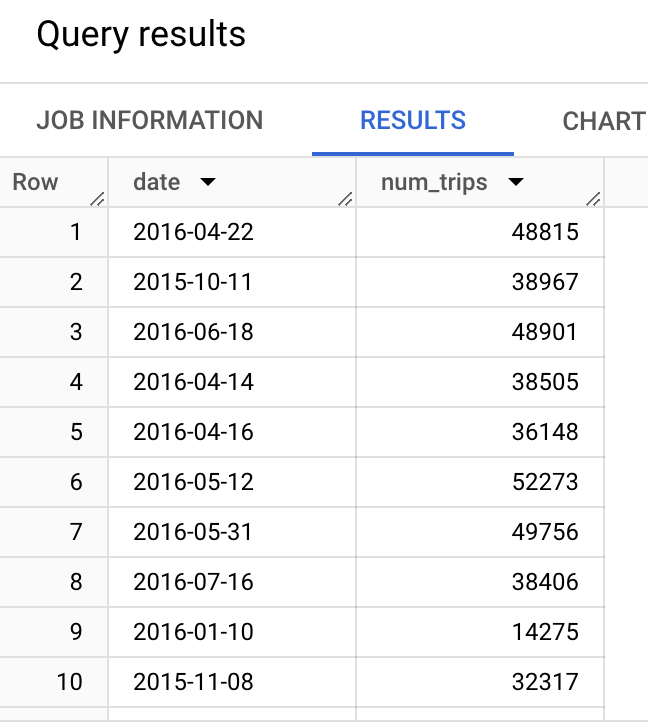Select the date cell 2016-04-22

pyautogui.click(x=193, y=232)
